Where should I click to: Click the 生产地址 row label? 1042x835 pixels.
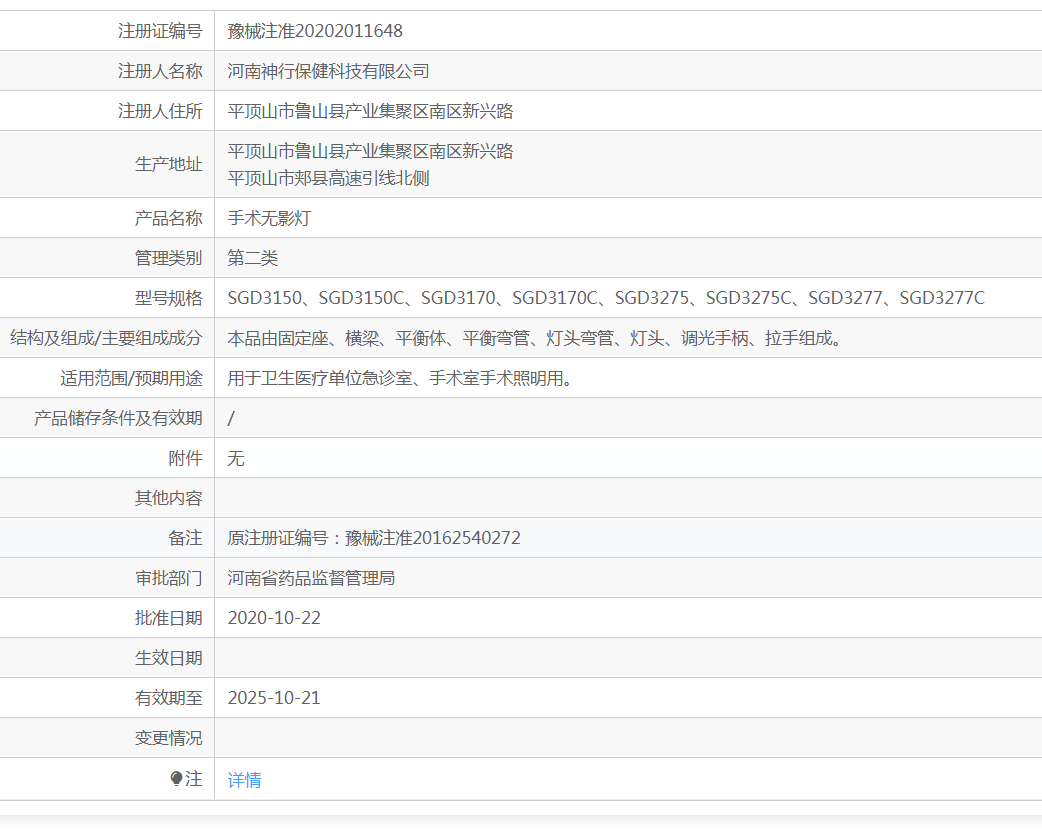[169, 164]
